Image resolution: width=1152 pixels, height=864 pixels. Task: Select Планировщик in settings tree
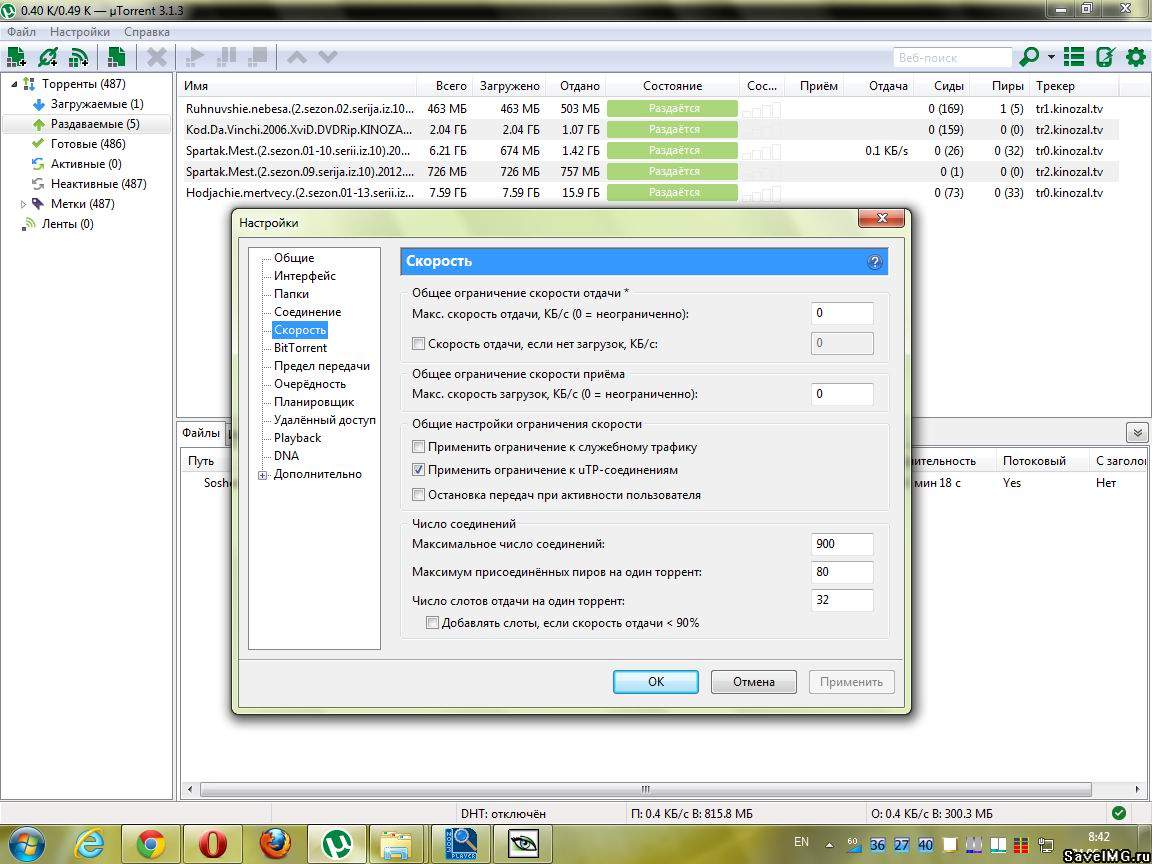(x=314, y=402)
